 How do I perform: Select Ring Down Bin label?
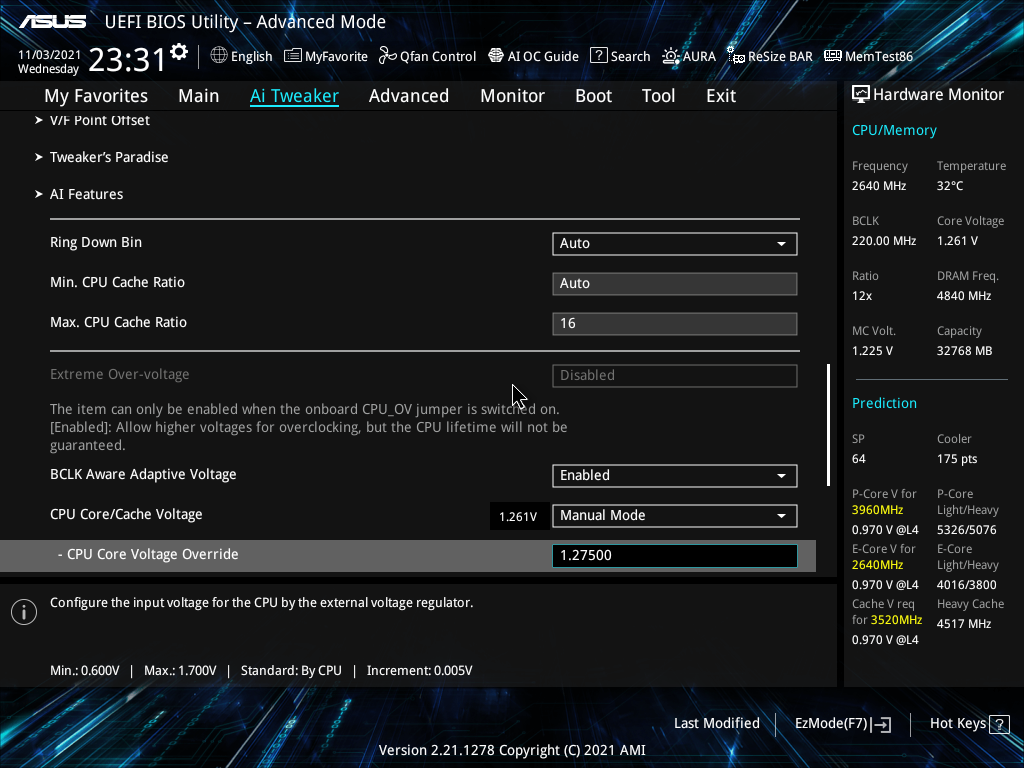coord(96,242)
